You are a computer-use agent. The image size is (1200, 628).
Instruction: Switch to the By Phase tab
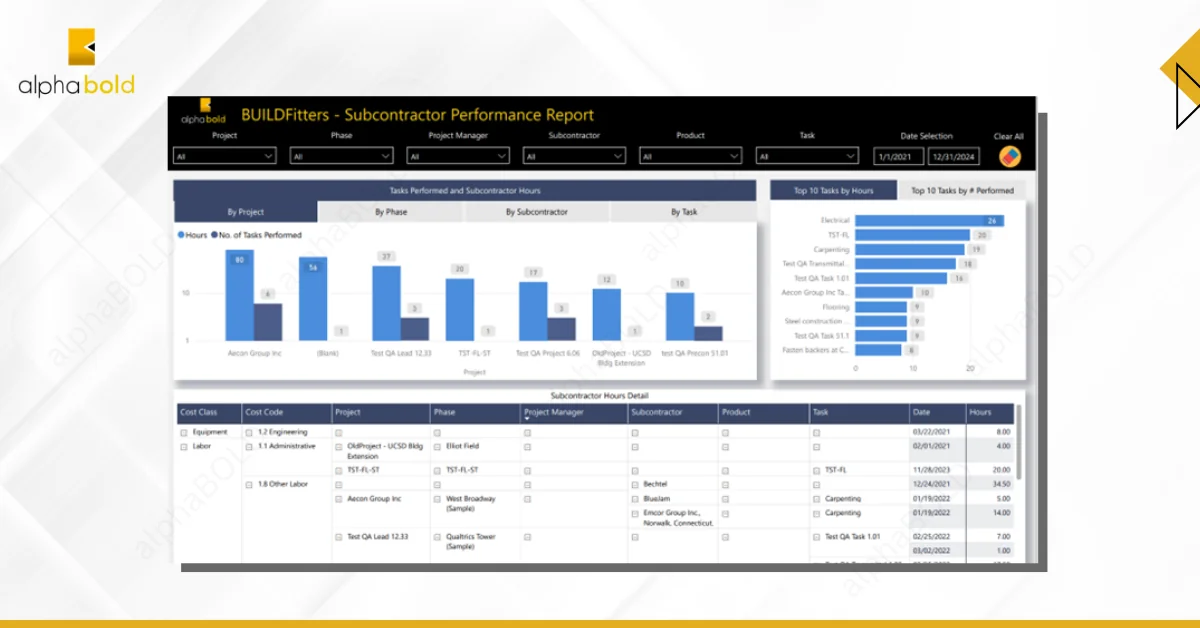point(391,212)
